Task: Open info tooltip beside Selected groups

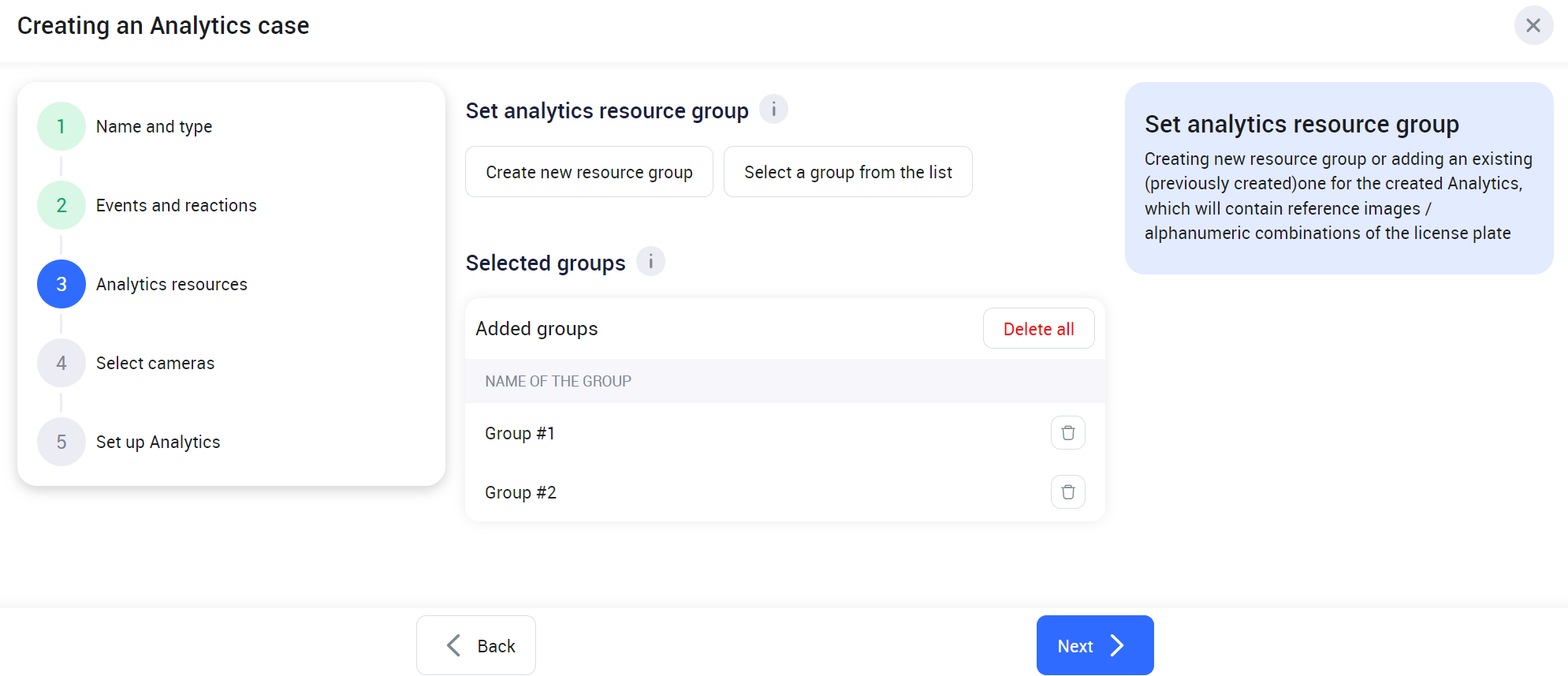Action: (650, 262)
